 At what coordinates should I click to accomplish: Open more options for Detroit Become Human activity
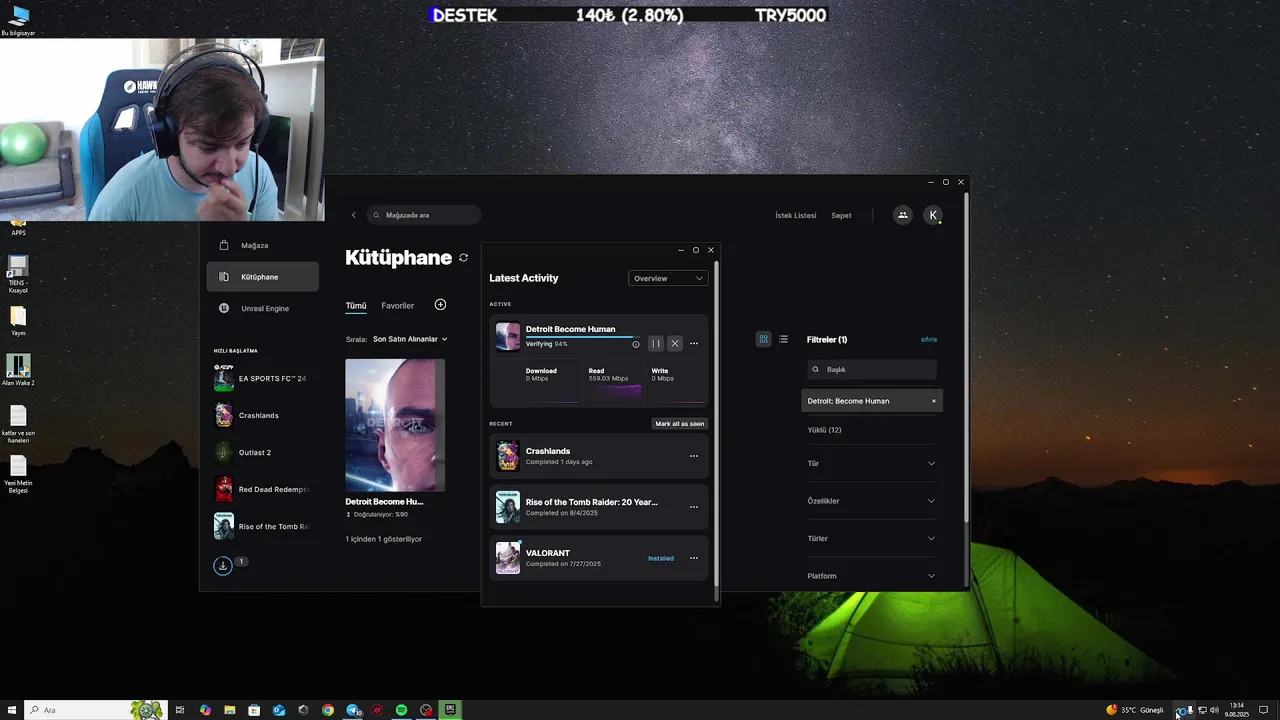coord(694,343)
